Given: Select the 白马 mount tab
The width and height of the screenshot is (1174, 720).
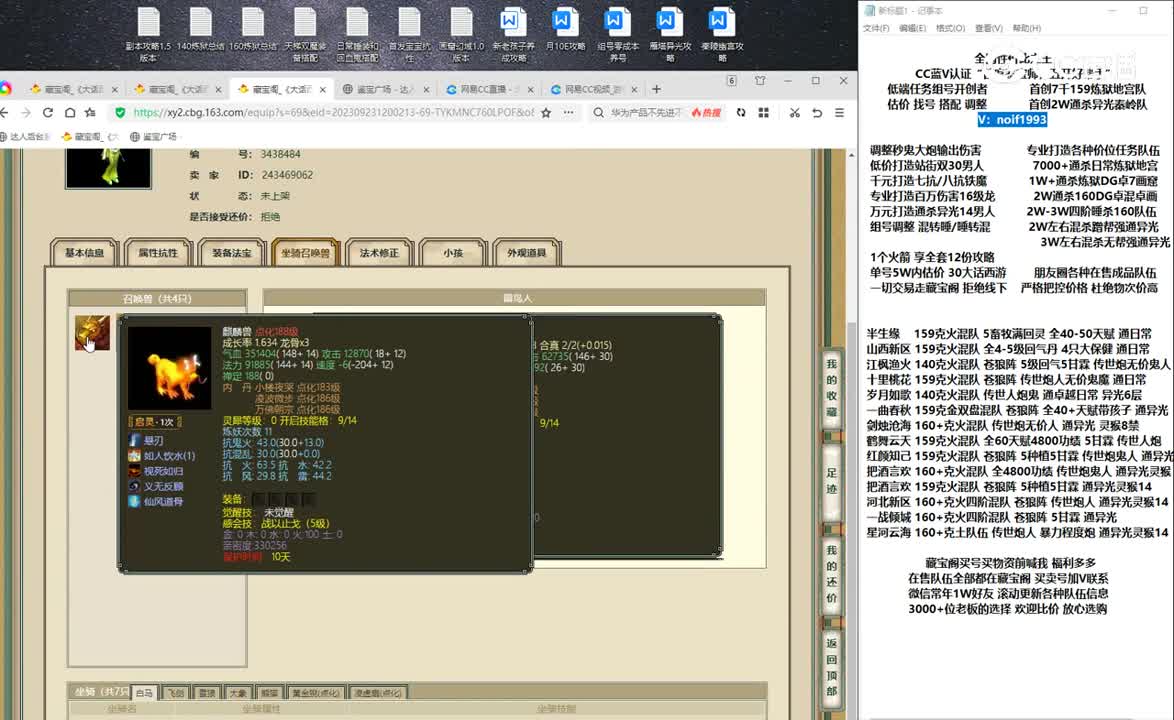Looking at the screenshot, I should coord(145,693).
